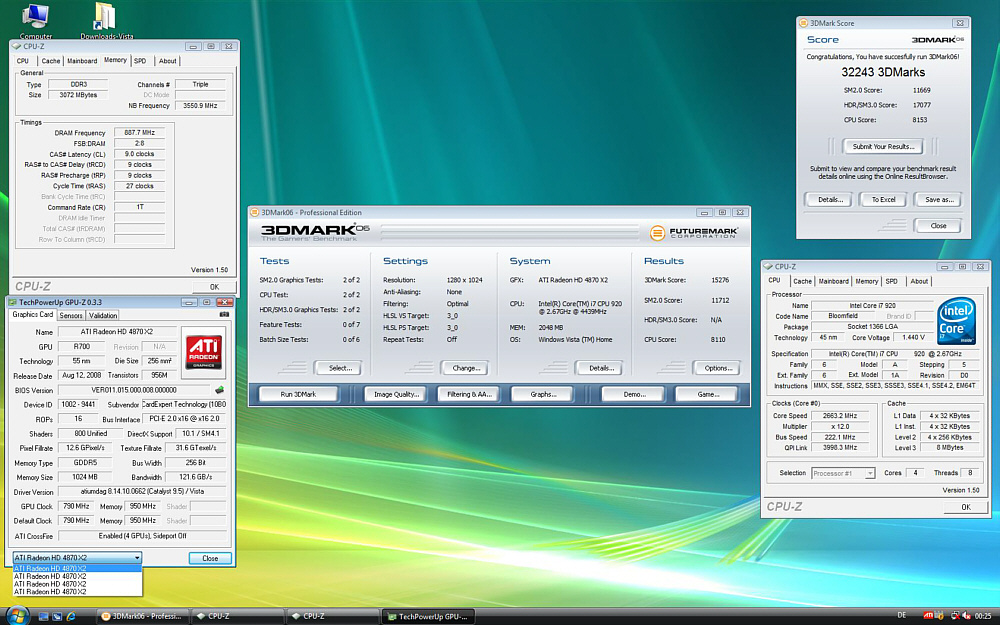Click the ATI Radeon logo in GPU-Z
The height and width of the screenshot is (625, 1000).
(203, 351)
